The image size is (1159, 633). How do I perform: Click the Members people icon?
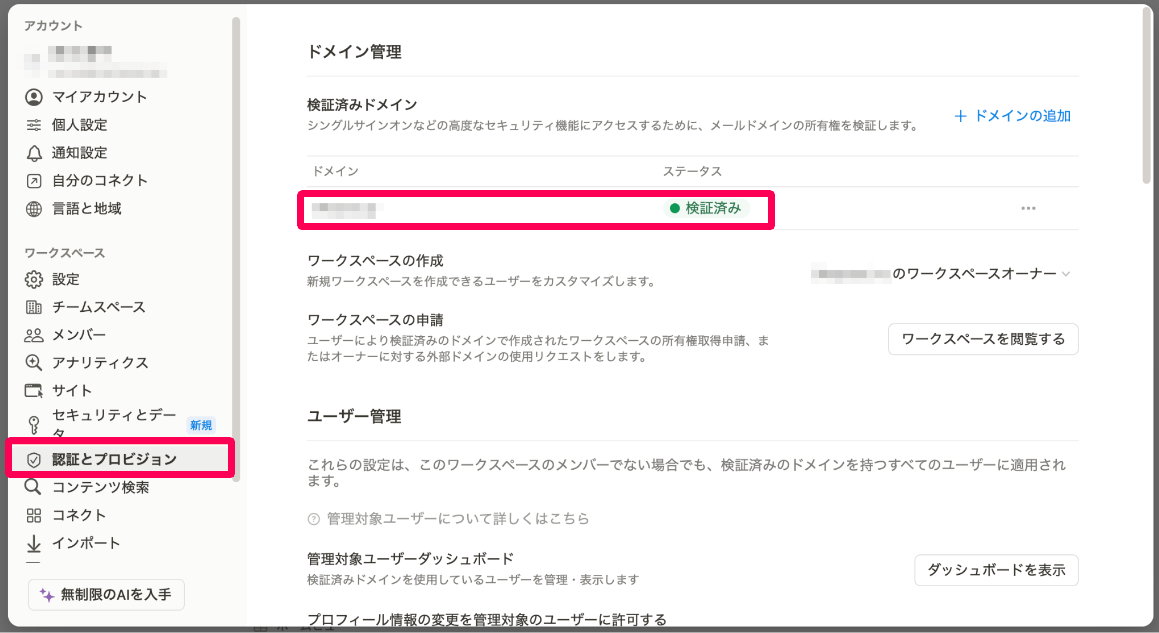pos(34,335)
